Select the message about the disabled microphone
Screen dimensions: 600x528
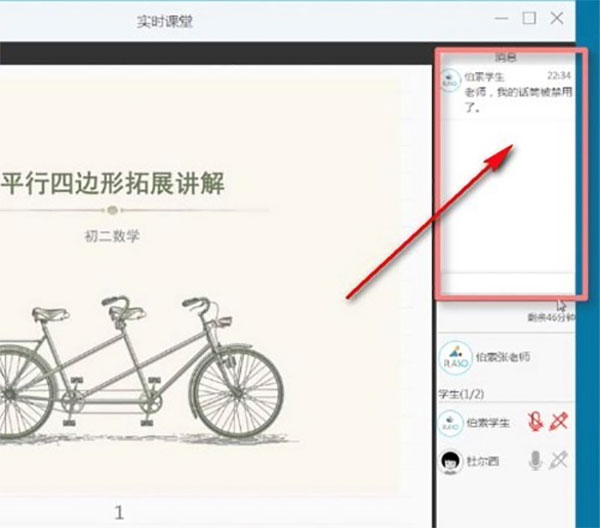(x=518, y=99)
